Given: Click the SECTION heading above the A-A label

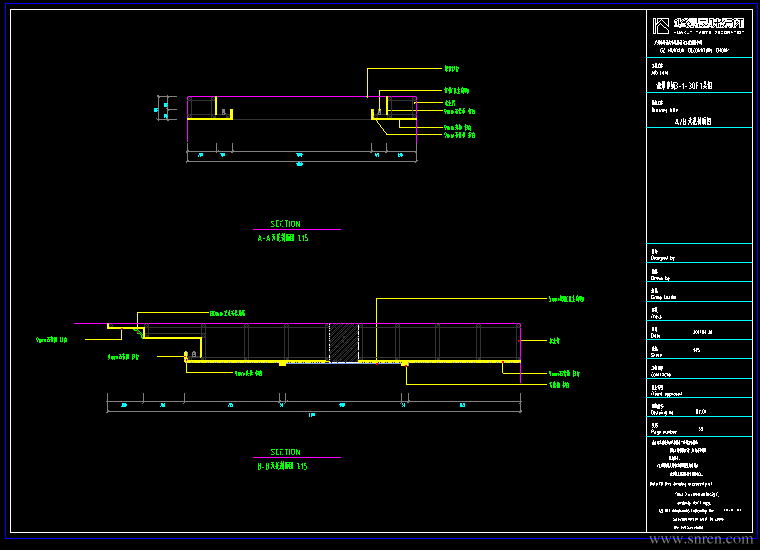Looking at the screenshot, I should click(x=285, y=224).
